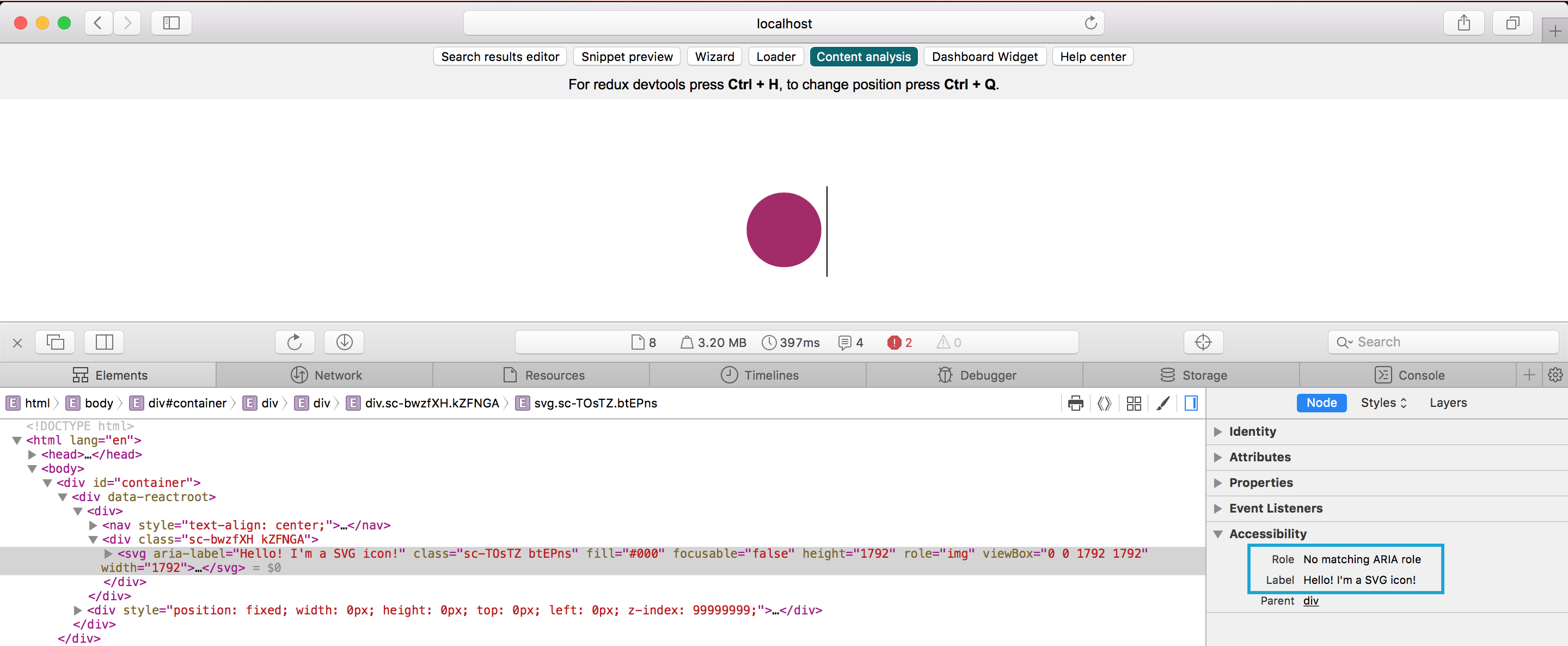Image resolution: width=1568 pixels, height=646 pixels.
Task: Switch to the Network tab
Action: tap(339, 374)
